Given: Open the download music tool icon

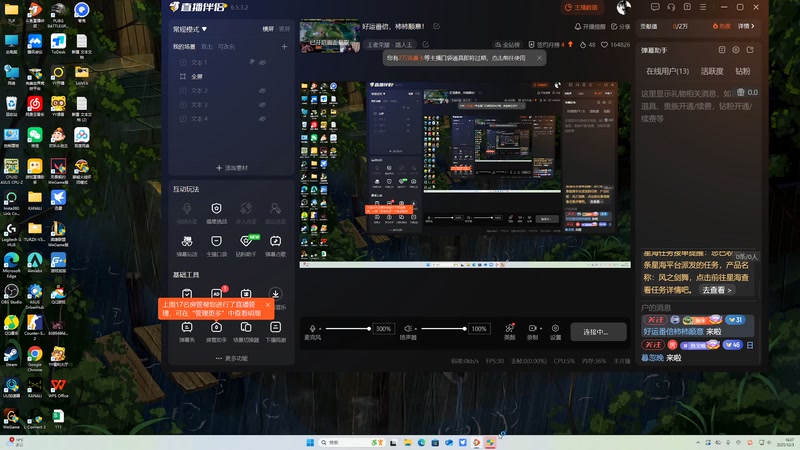Looking at the screenshot, I should 276,293.
